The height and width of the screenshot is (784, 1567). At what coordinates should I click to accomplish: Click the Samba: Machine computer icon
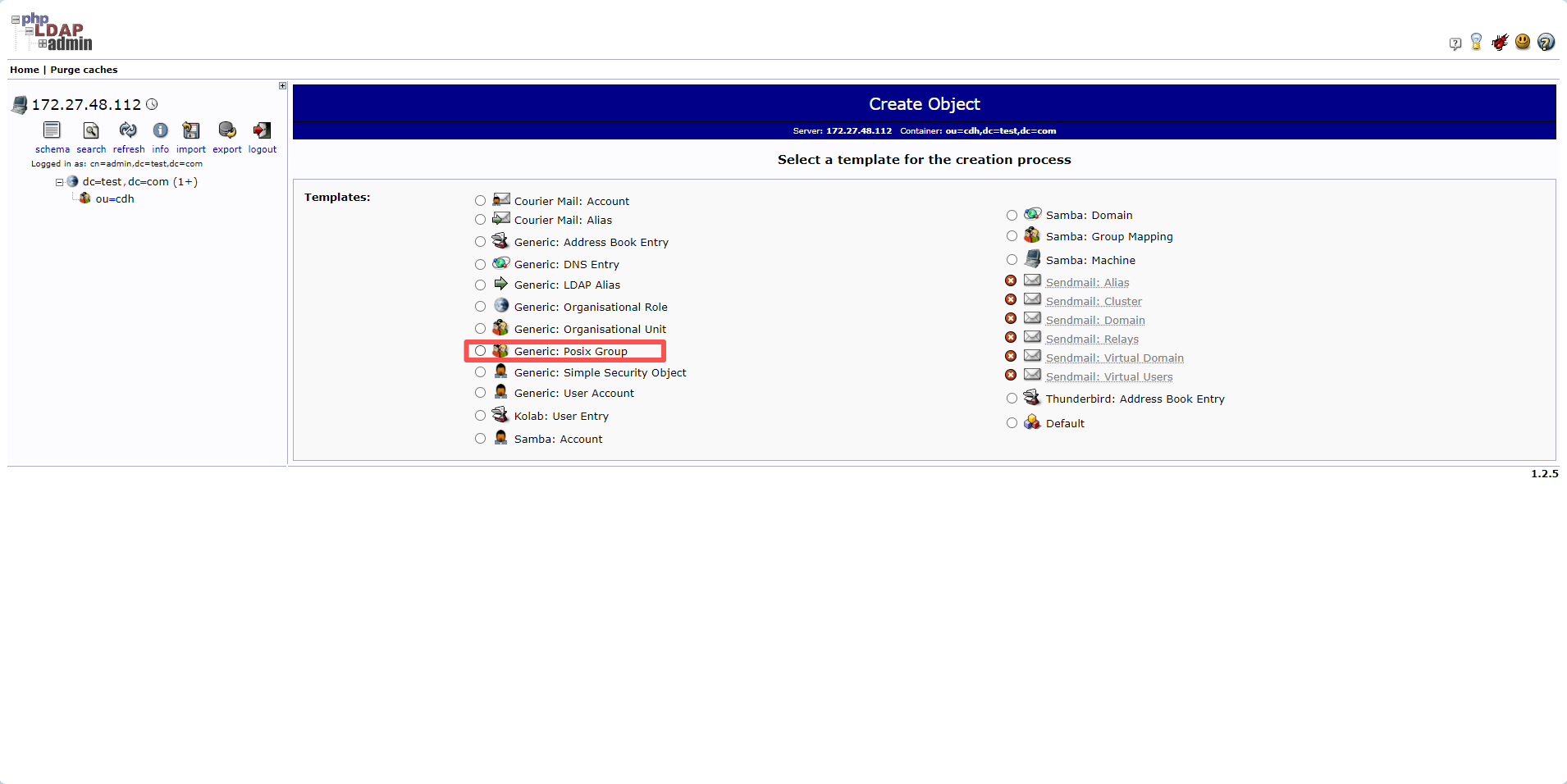click(x=1032, y=258)
